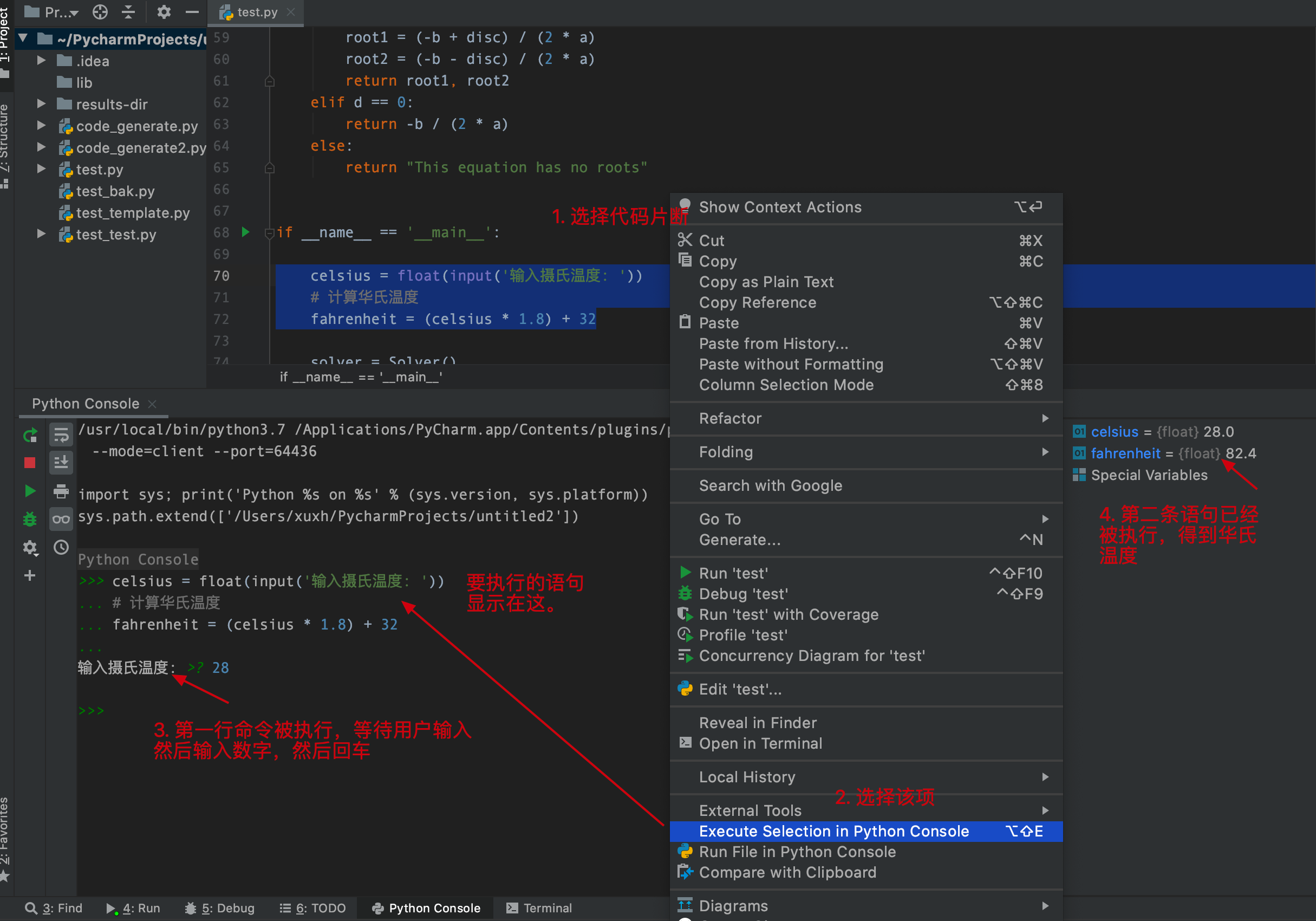
Task: Choose Copy in context menu
Action: (x=866, y=261)
